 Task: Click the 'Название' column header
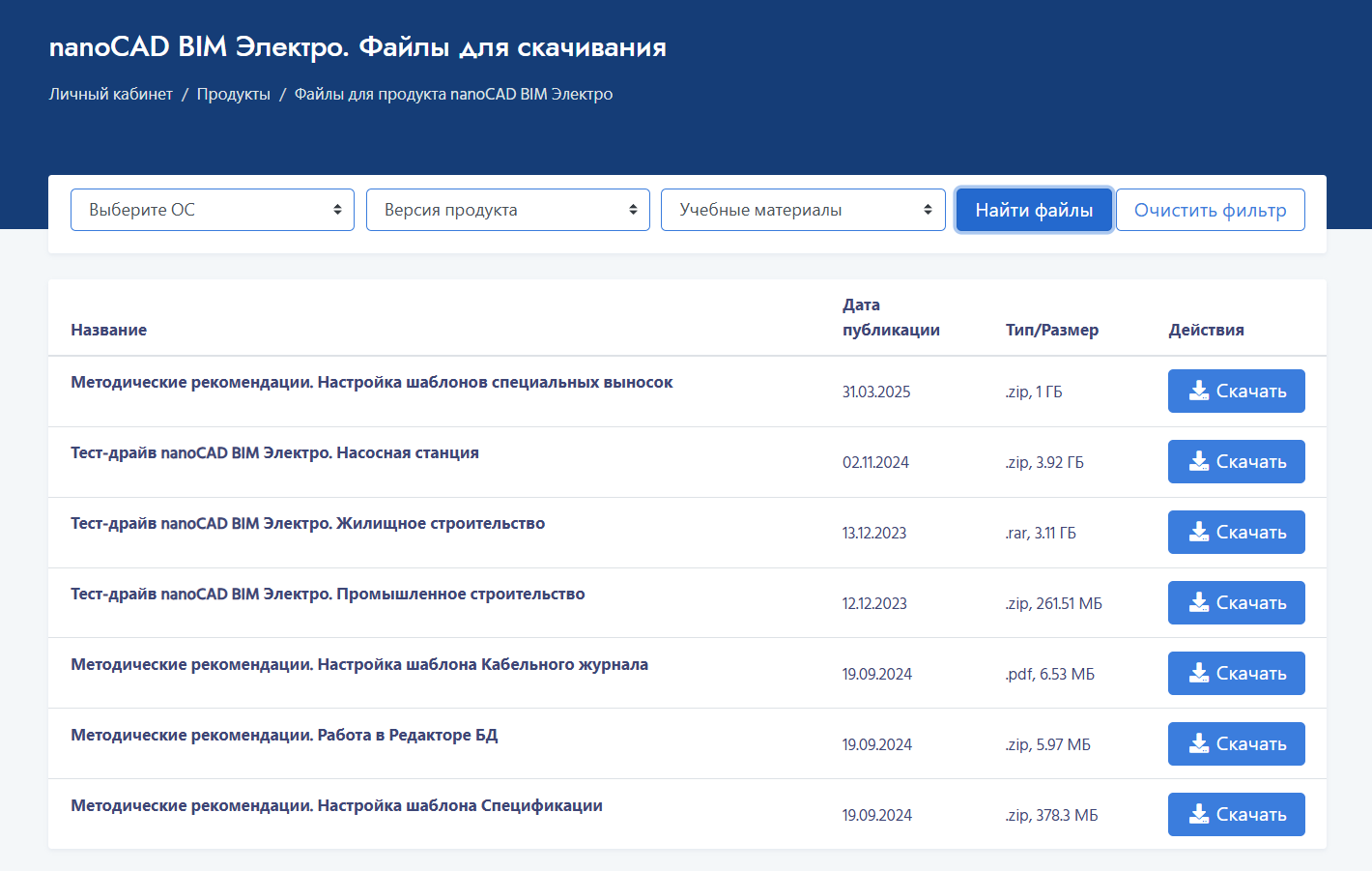point(109,330)
